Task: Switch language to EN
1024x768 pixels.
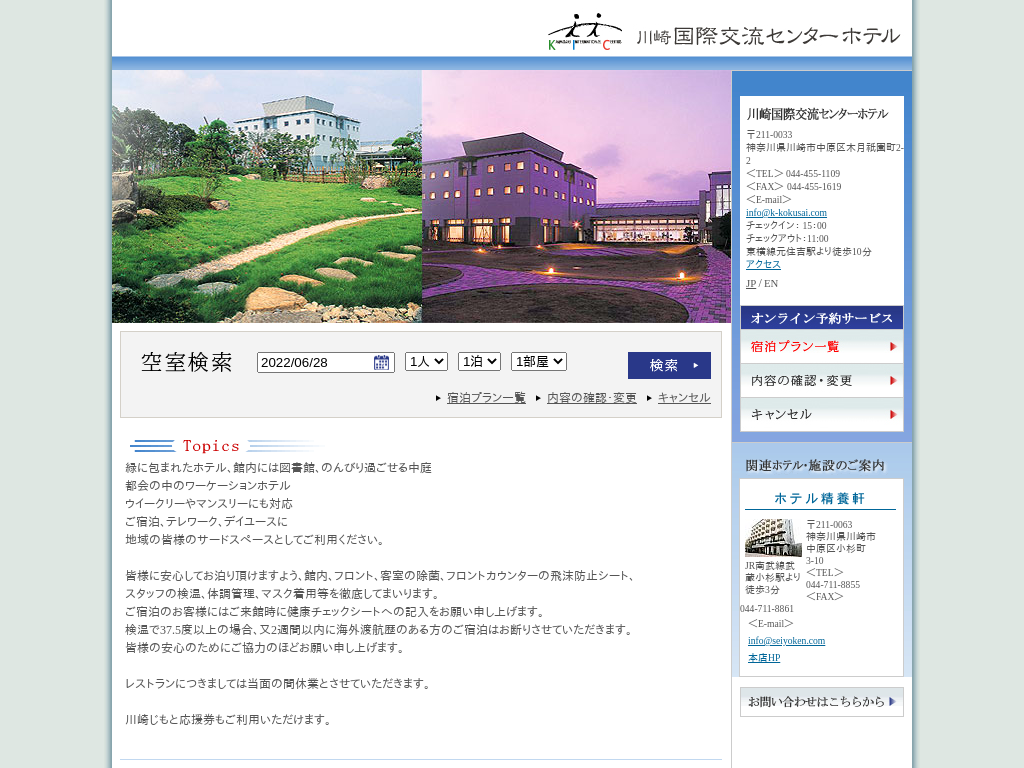Action: (771, 283)
